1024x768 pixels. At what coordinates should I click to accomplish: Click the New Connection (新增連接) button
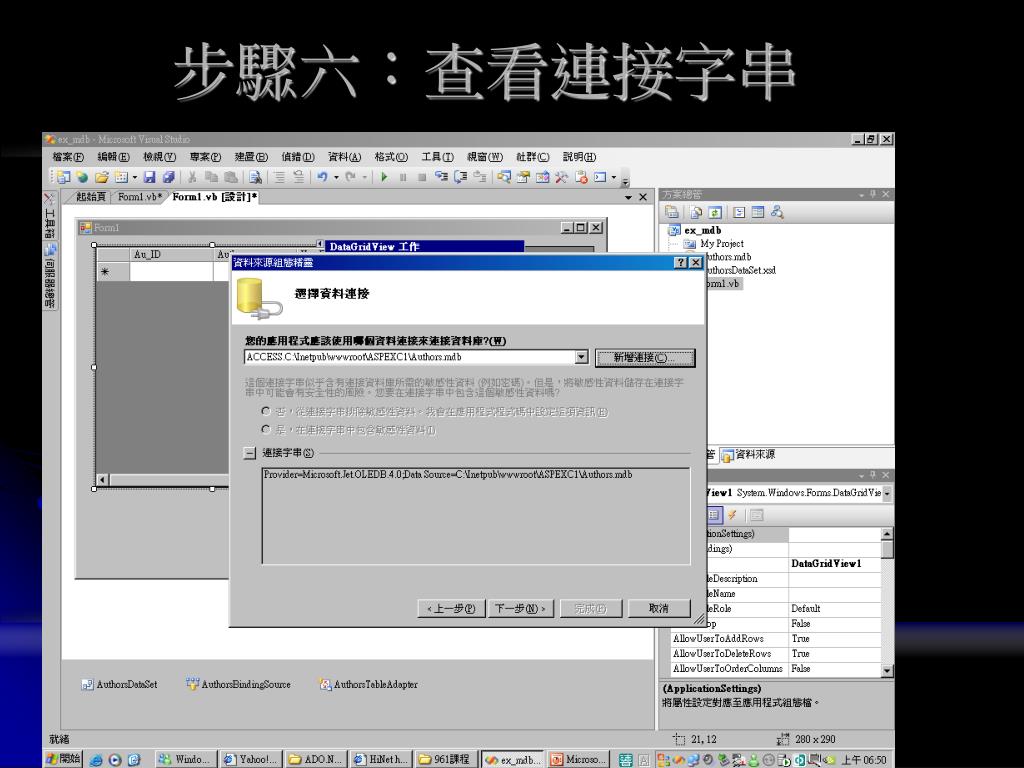coord(645,358)
